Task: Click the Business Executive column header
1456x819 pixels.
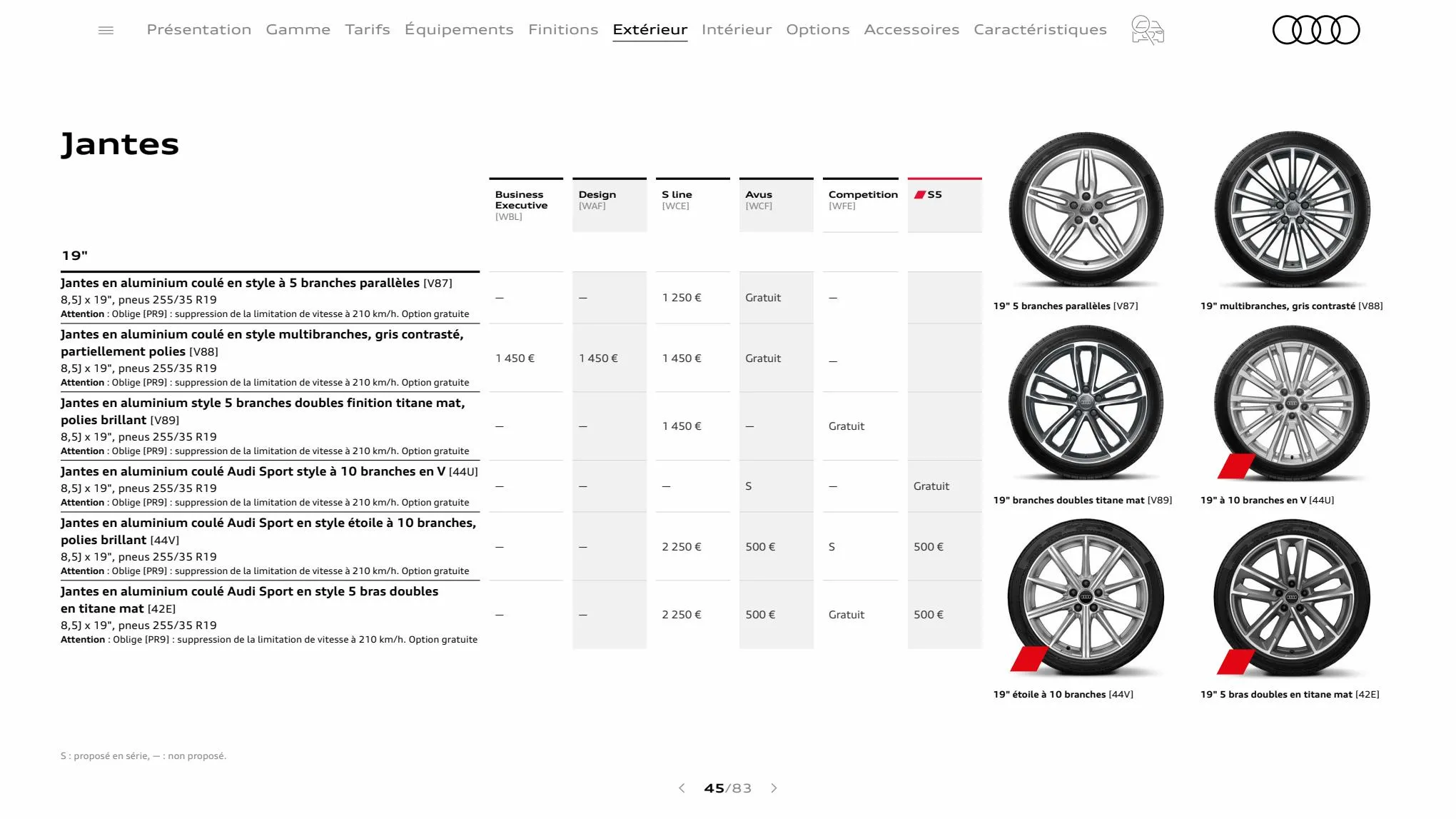Action: coord(526,205)
